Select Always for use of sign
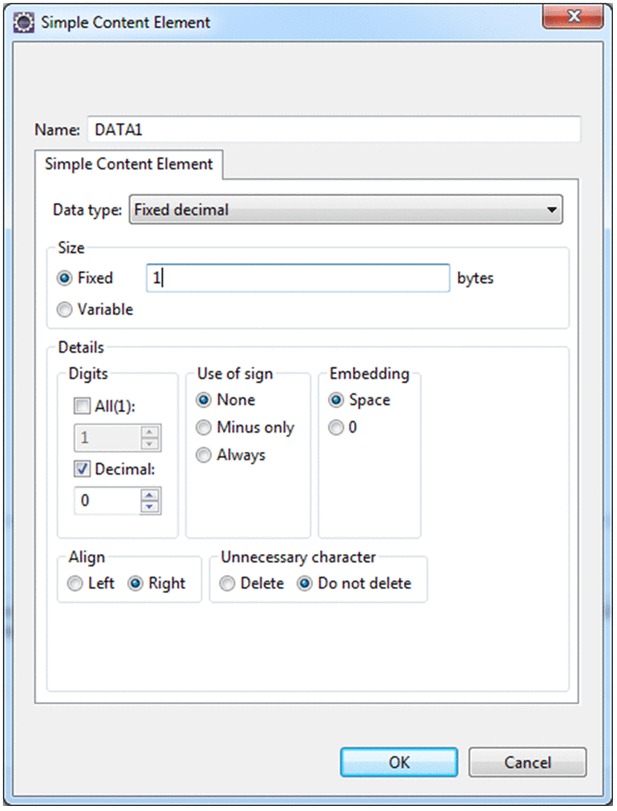The image size is (617, 811). point(205,455)
